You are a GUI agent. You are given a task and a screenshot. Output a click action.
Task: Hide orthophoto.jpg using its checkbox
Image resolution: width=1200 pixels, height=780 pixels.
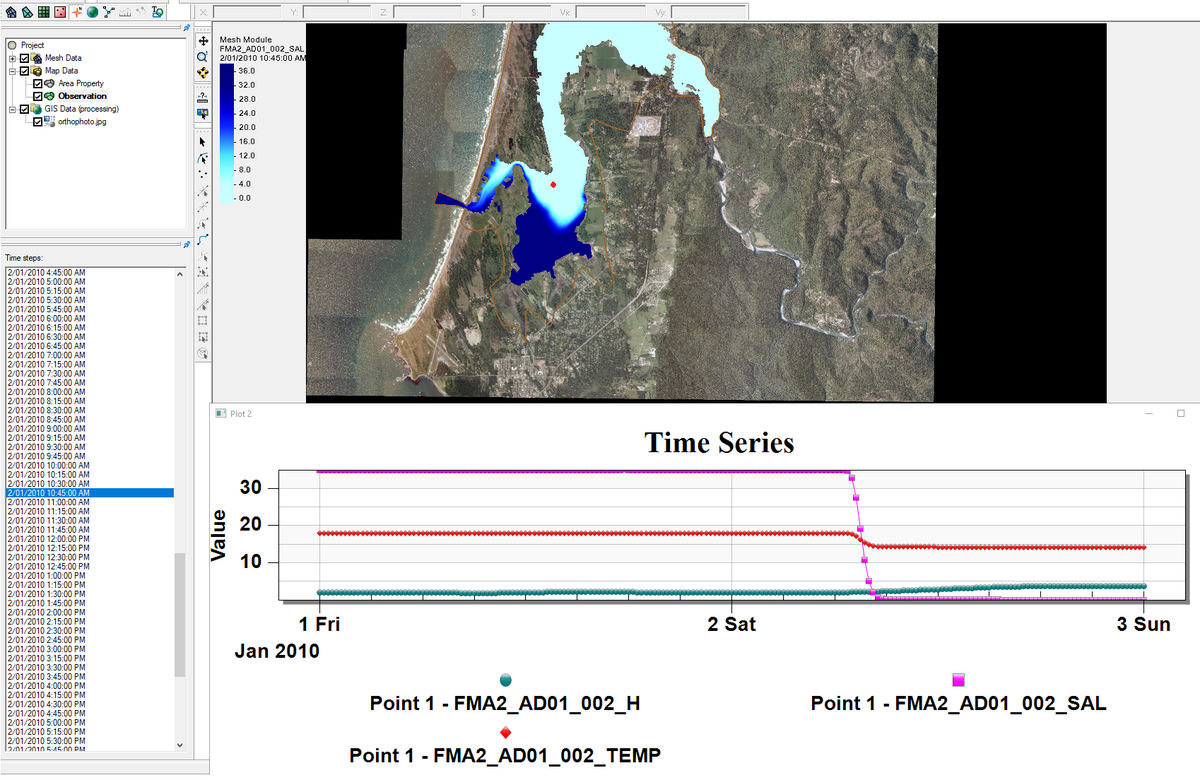click(x=38, y=122)
